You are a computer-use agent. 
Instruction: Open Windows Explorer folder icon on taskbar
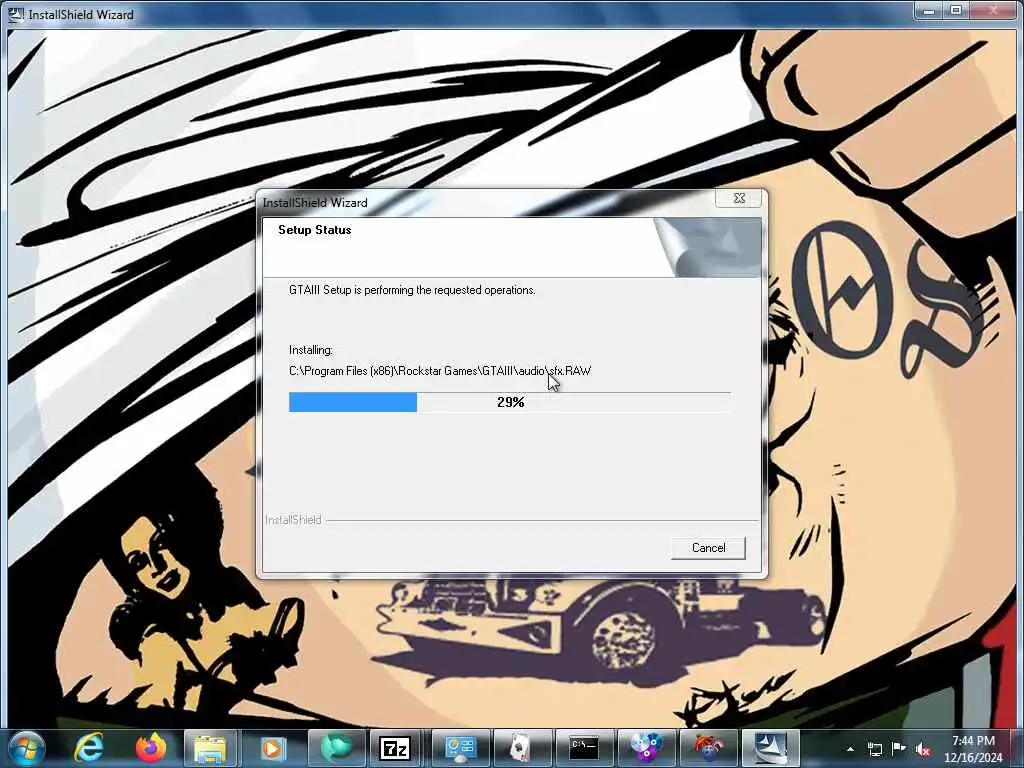(210, 748)
